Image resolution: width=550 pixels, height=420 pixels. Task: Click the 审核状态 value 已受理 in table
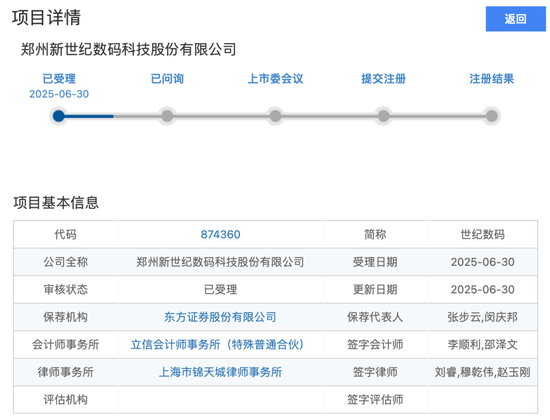click(220, 289)
